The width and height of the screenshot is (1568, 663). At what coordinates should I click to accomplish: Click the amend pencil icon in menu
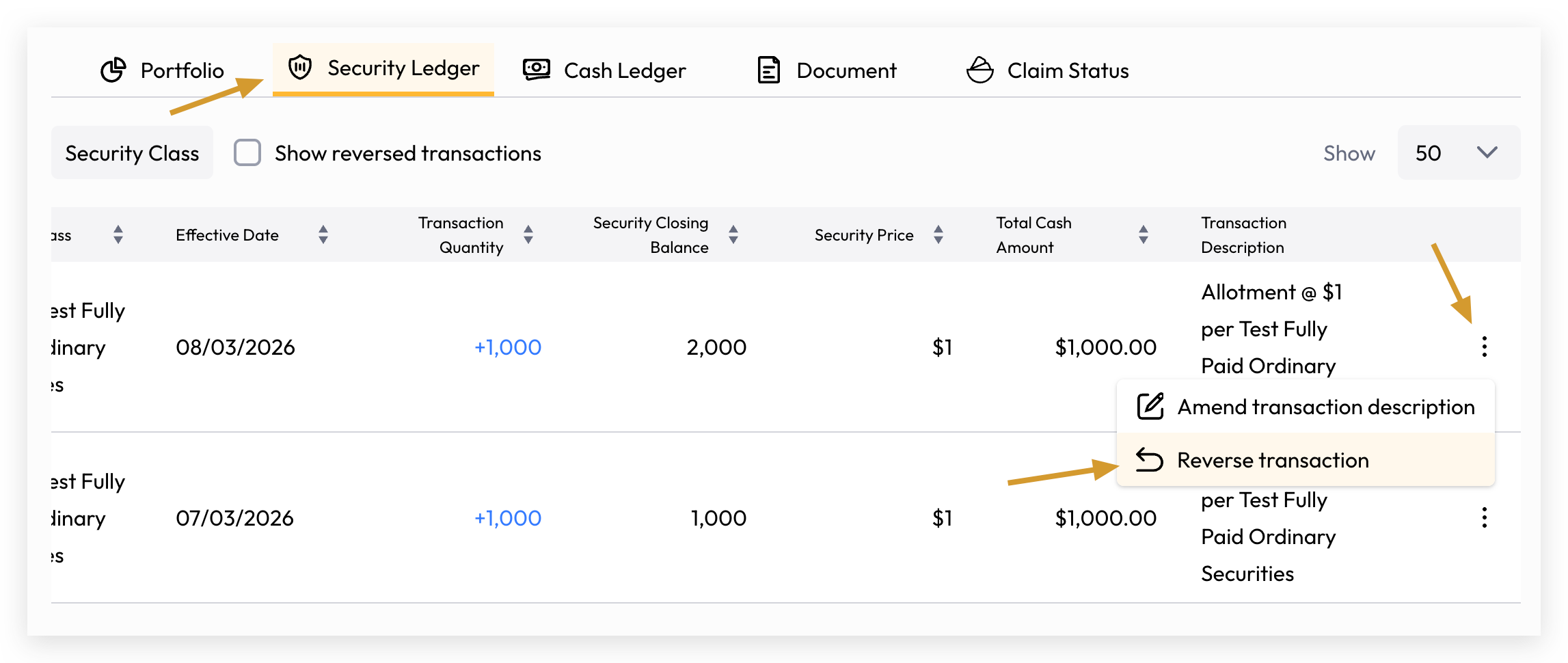pos(1150,406)
